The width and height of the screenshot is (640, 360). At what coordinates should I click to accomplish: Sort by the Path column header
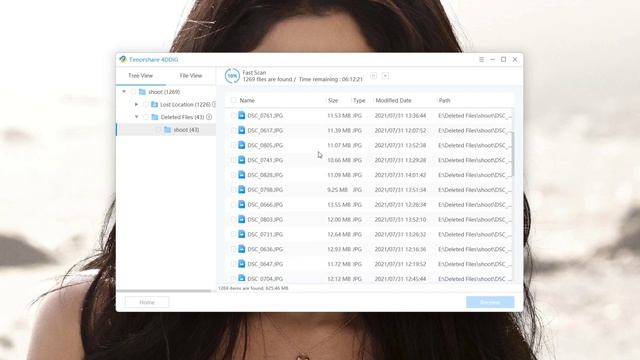(x=444, y=100)
